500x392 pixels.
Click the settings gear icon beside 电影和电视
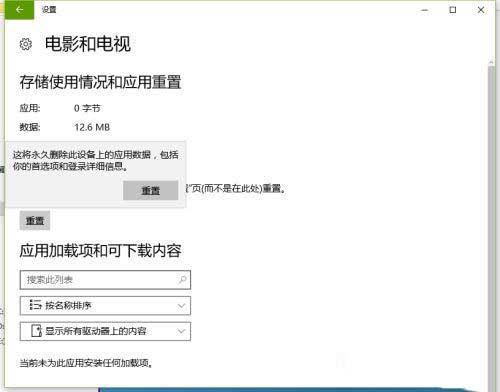pyautogui.click(x=26, y=44)
